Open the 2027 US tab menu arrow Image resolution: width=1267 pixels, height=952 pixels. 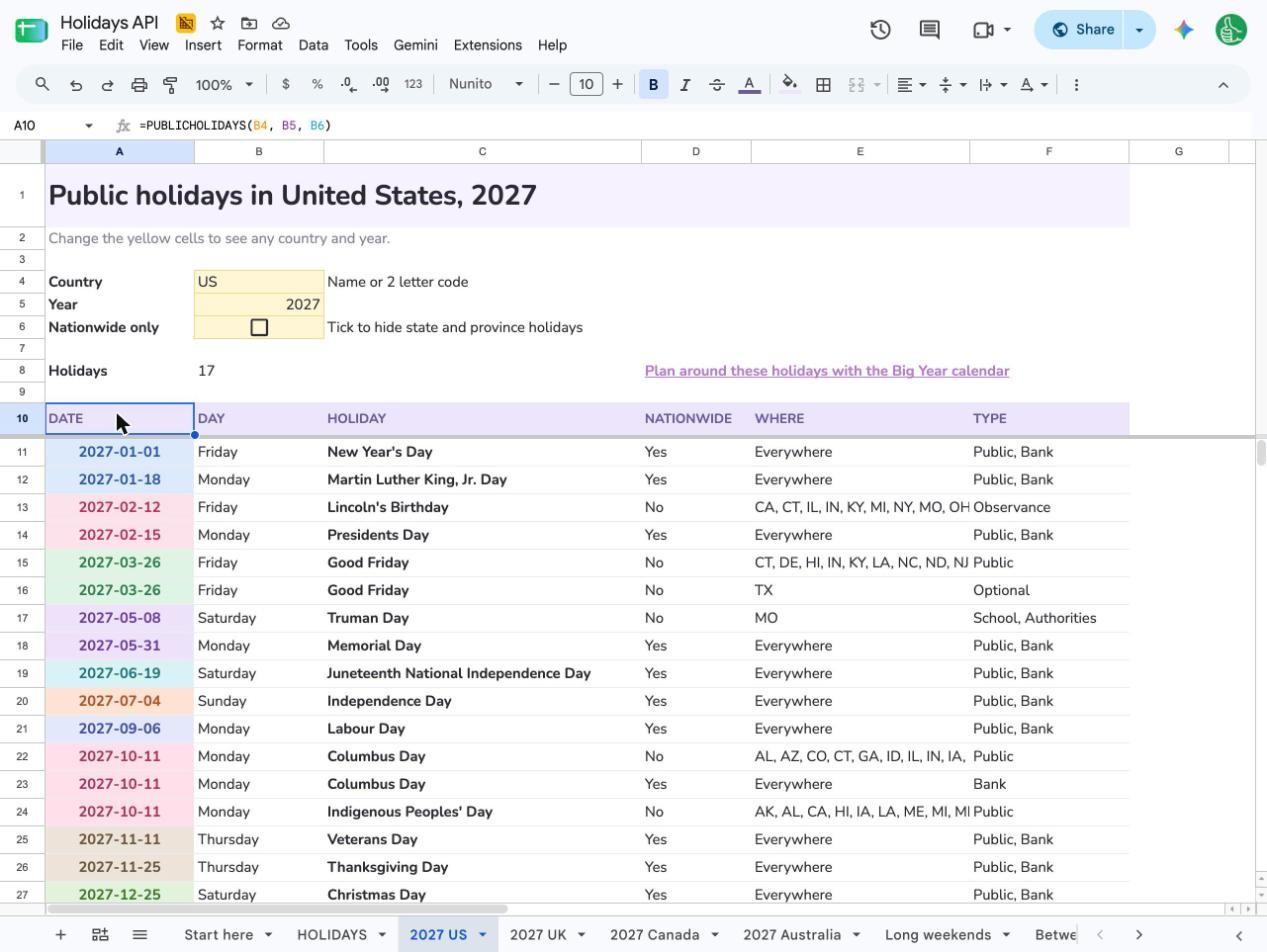482,935
